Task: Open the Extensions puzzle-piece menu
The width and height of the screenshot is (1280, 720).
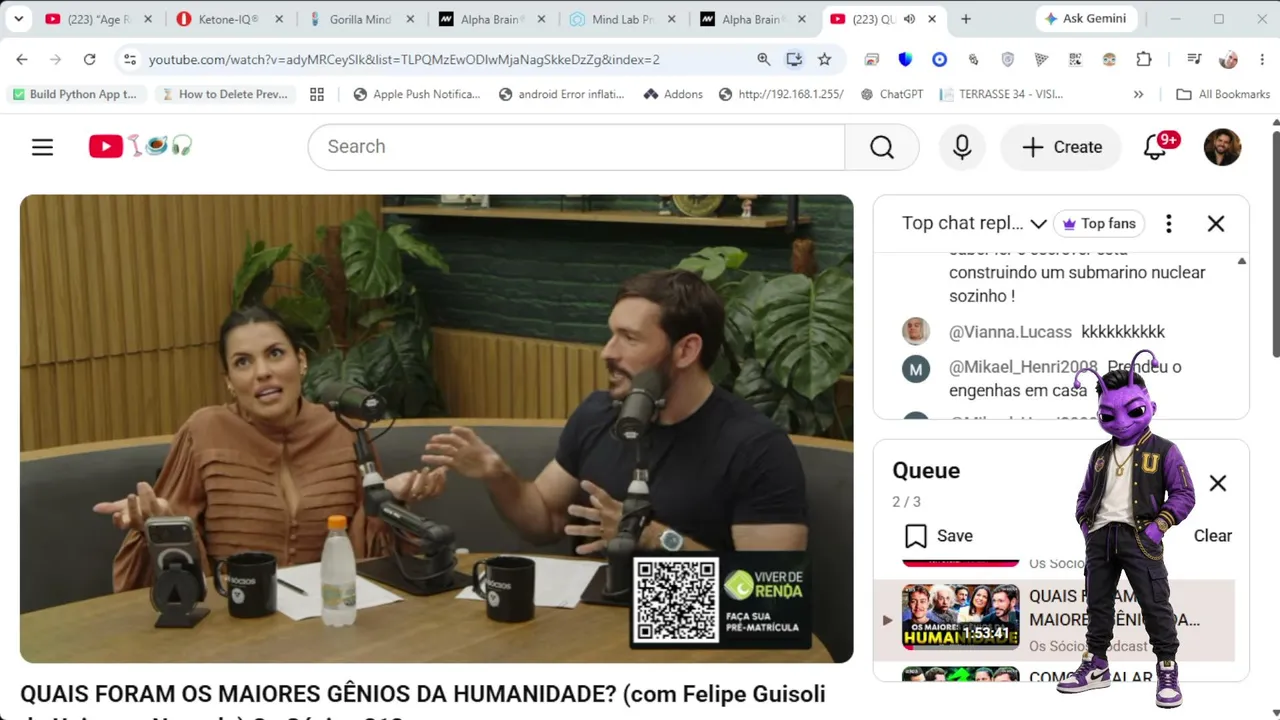Action: (1144, 60)
